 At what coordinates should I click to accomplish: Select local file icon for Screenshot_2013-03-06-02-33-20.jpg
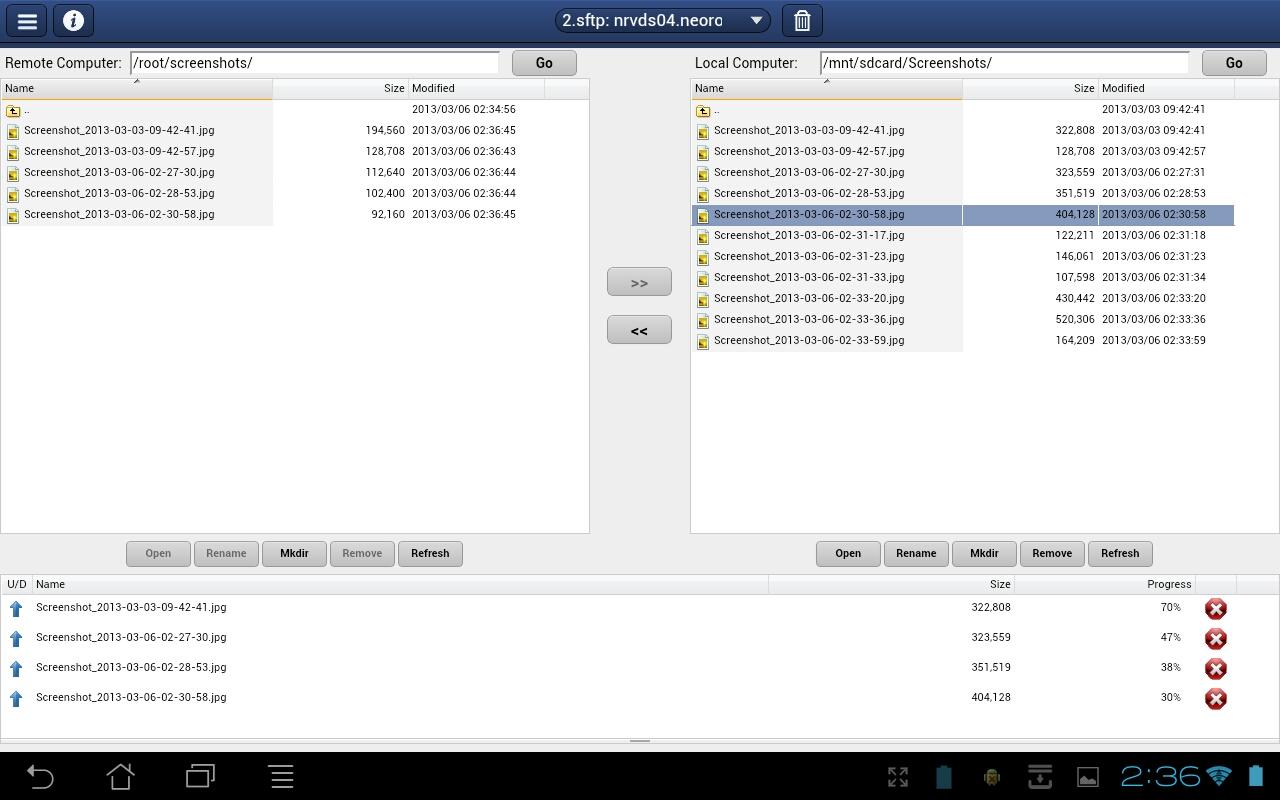pyautogui.click(x=703, y=299)
